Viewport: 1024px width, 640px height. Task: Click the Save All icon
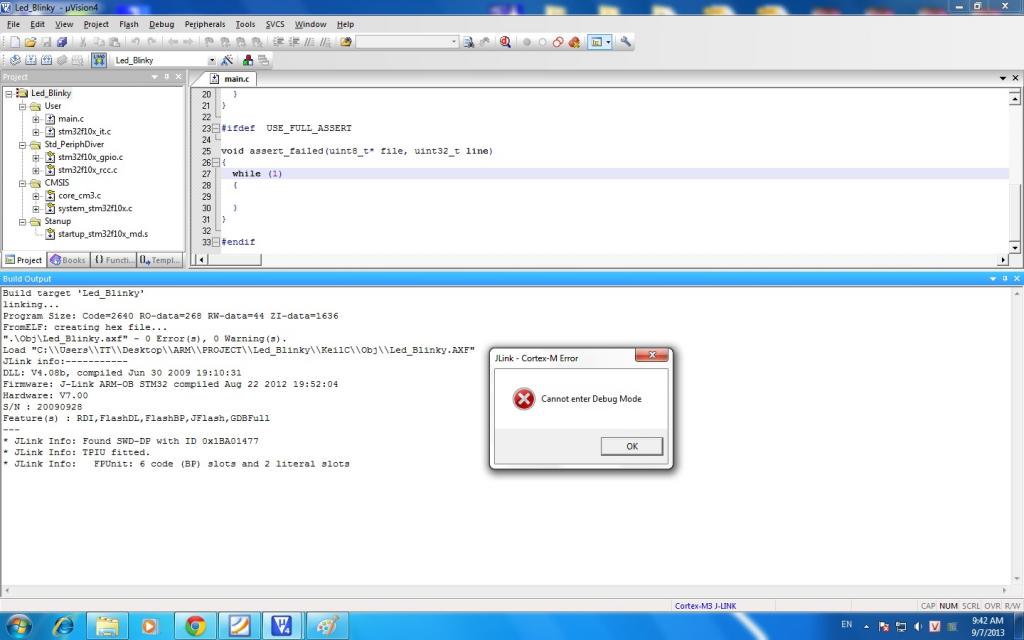tap(62, 42)
